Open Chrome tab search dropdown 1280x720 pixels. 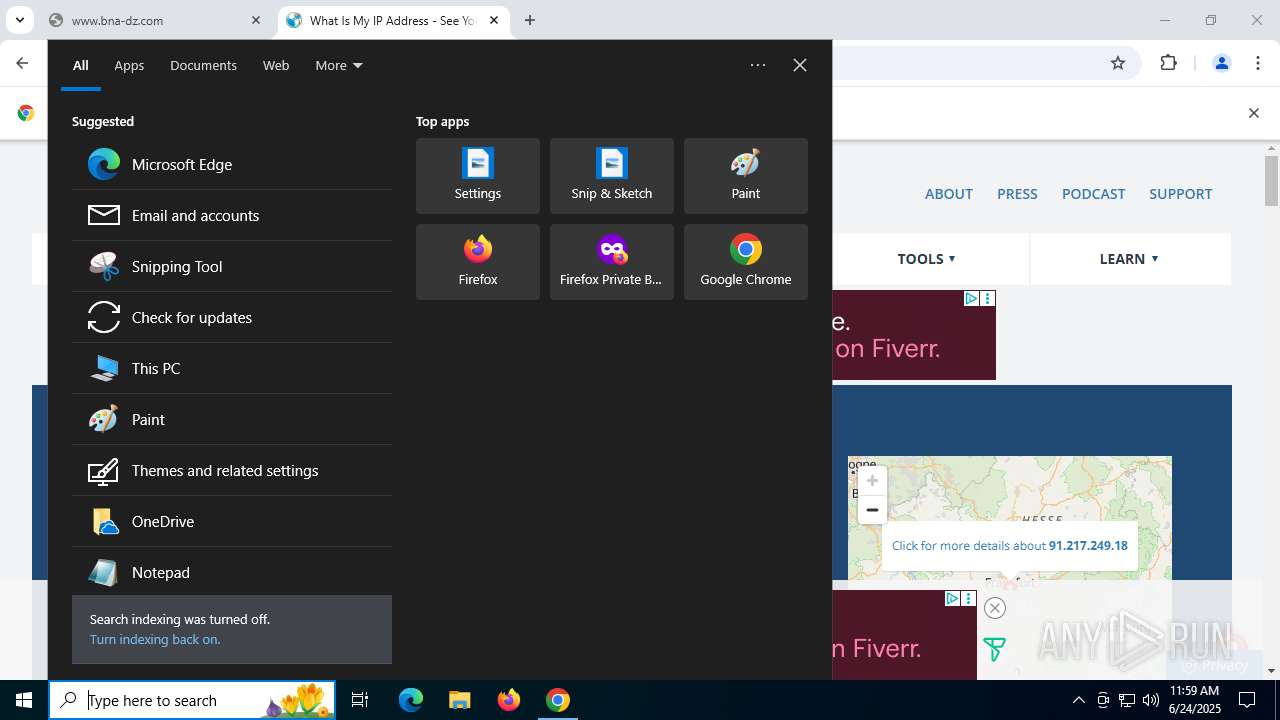[x=19, y=20]
